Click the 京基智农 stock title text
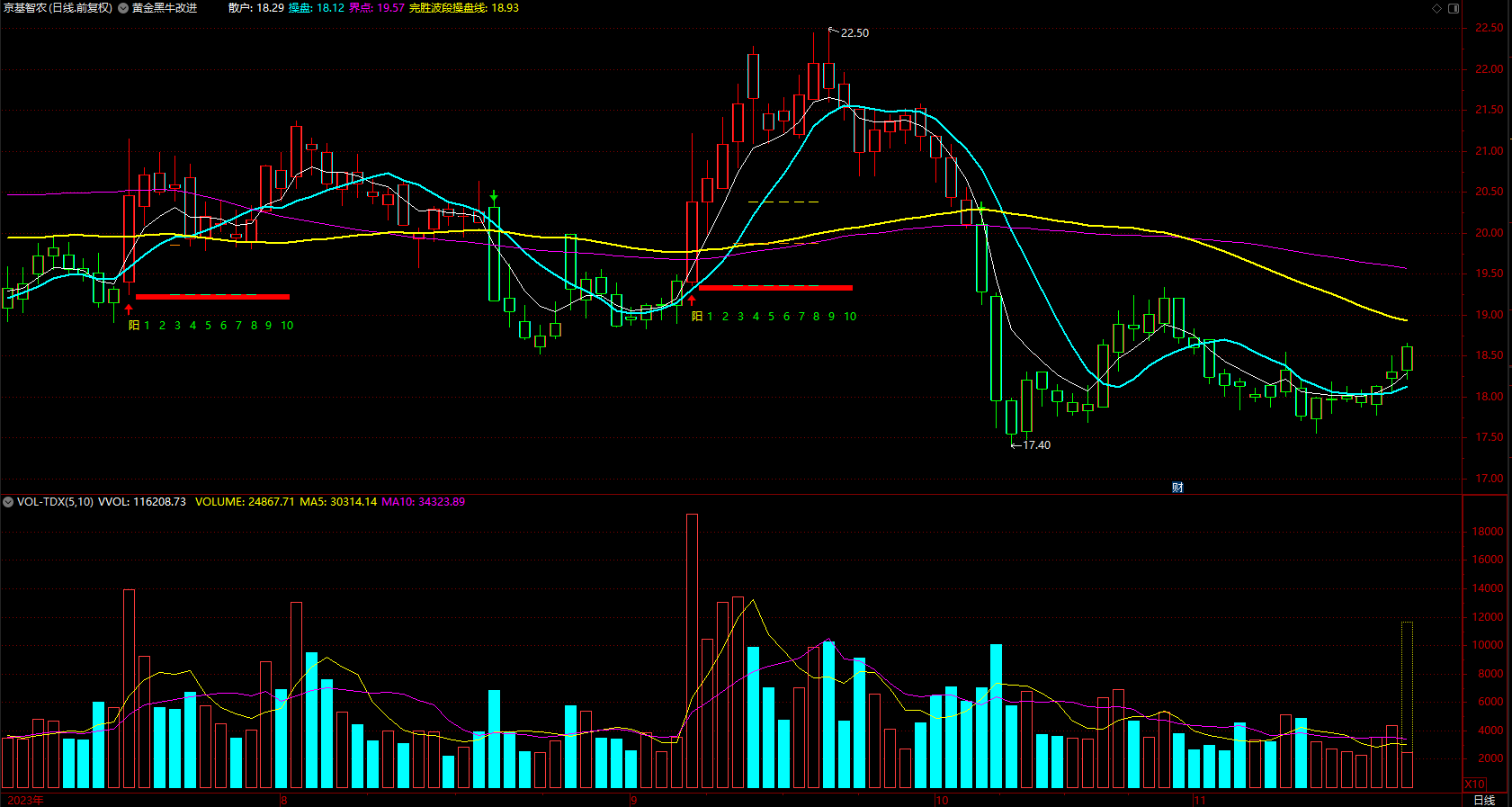The image size is (1512, 807). click(x=24, y=8)
